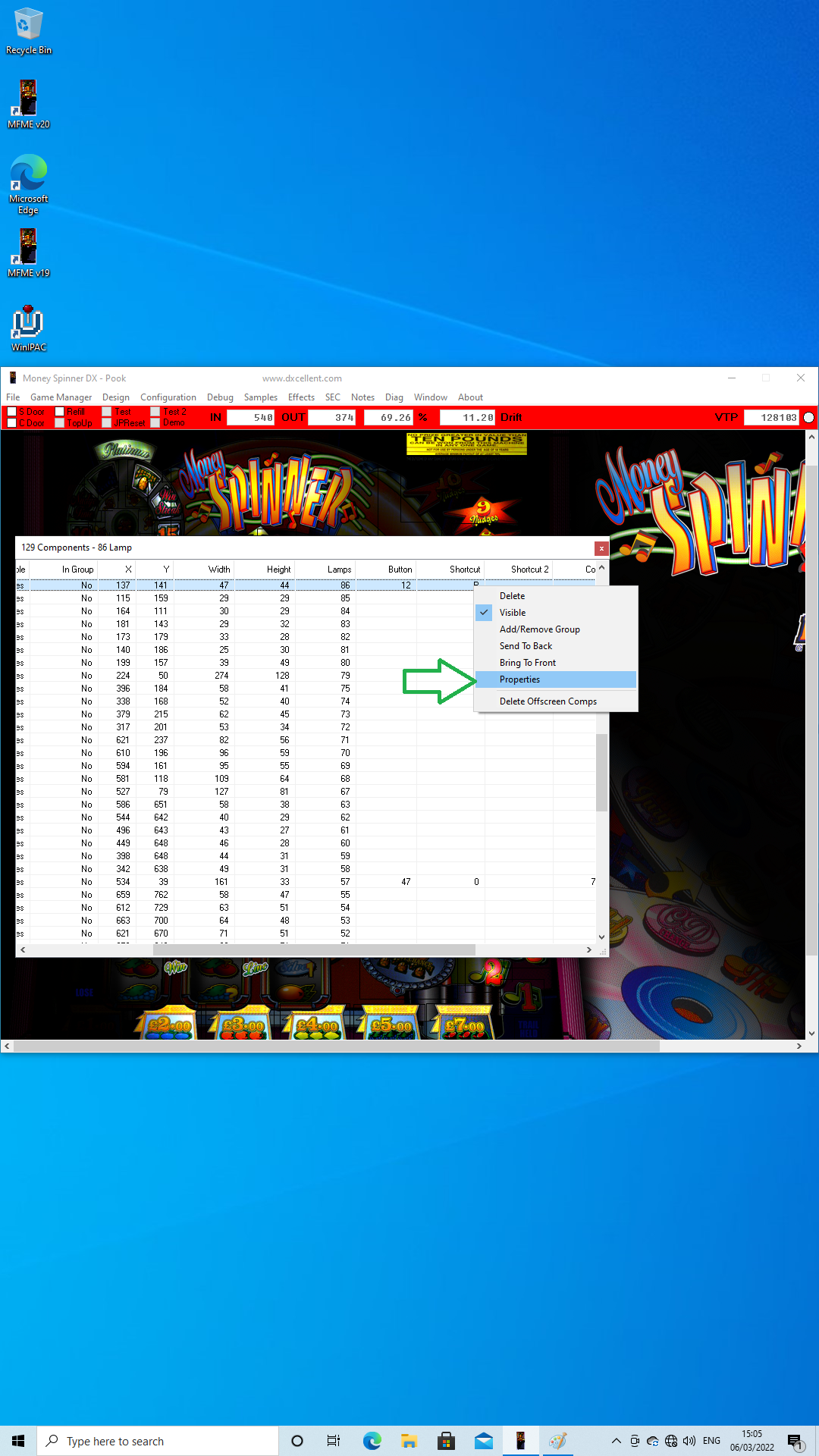Screen dimensions: 819x1456
Task: Toggle the Test 2 checkbox
Action: click(x=155, y=412)
